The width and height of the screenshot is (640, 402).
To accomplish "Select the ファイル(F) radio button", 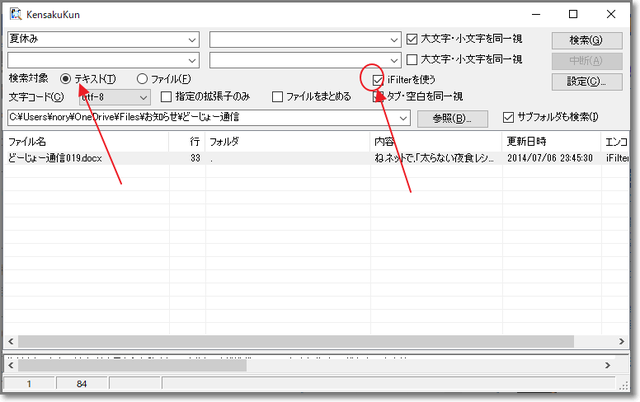I will 142,78.
